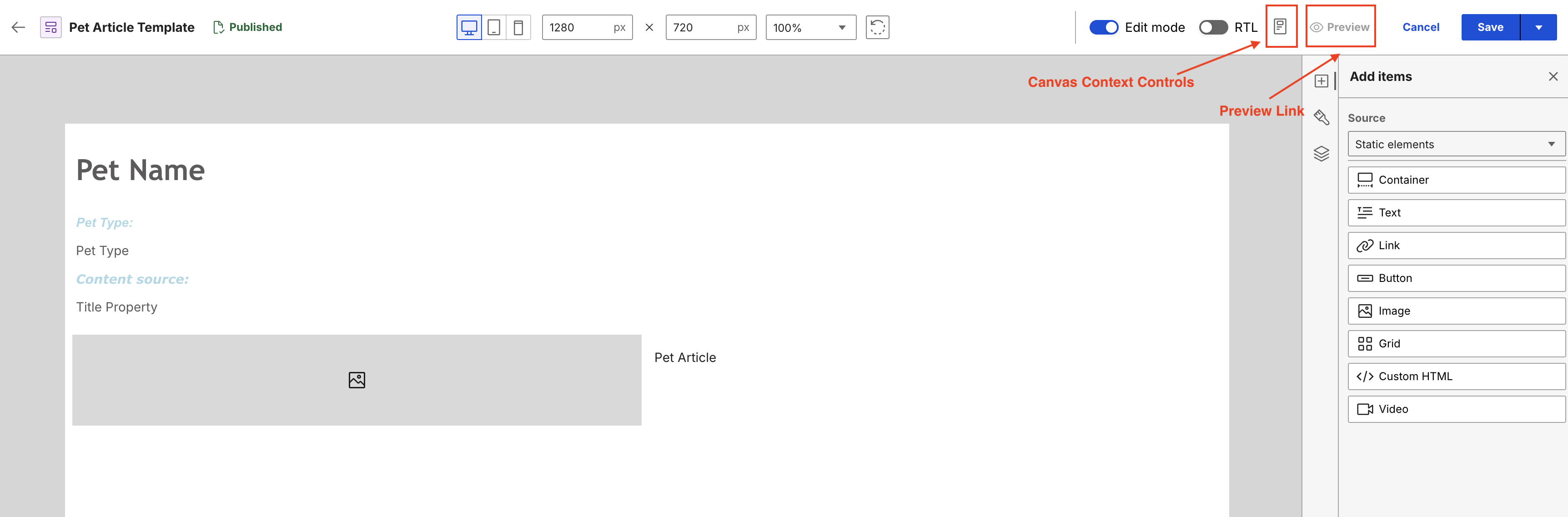Click the Cancel link
1568x517 pixels.
[x=1420, y=27]
